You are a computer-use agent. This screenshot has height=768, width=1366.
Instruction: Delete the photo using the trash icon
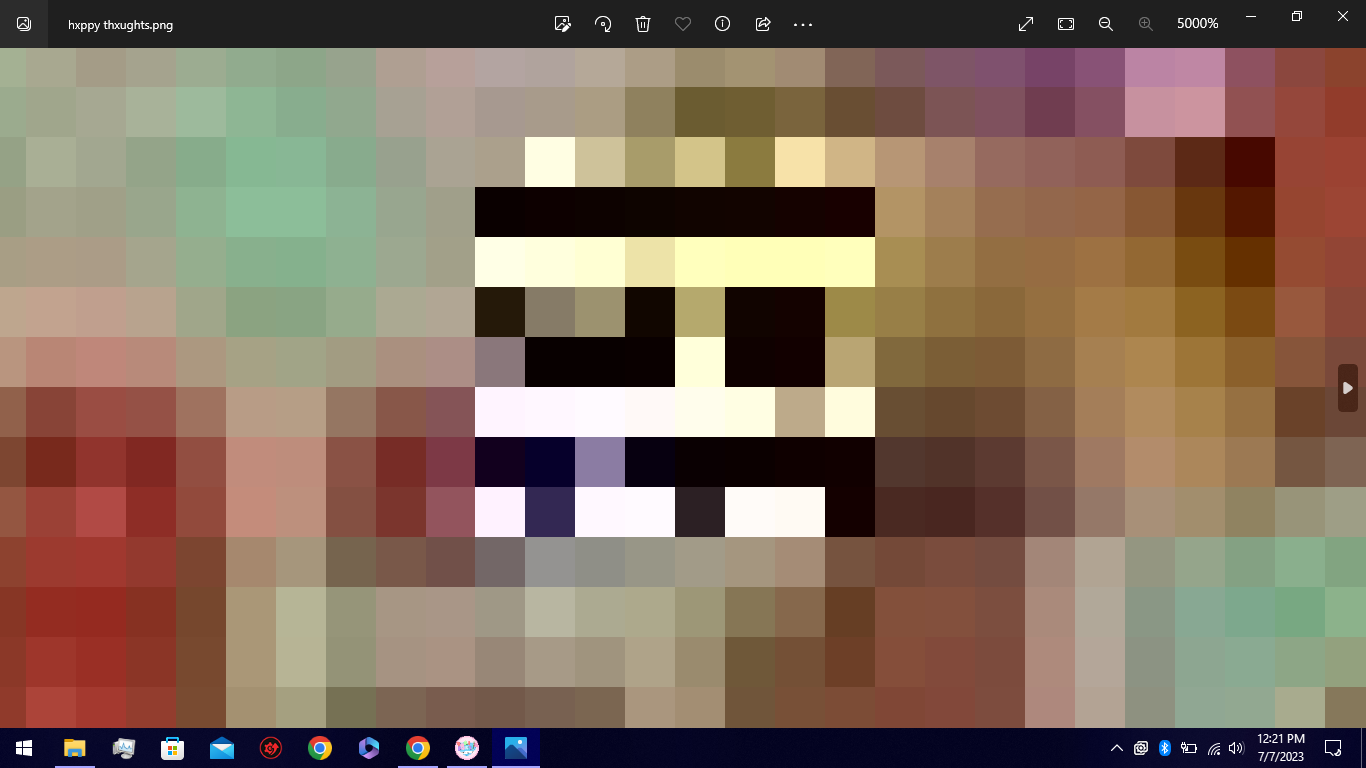pyautogui.click(x=643, y=24)
